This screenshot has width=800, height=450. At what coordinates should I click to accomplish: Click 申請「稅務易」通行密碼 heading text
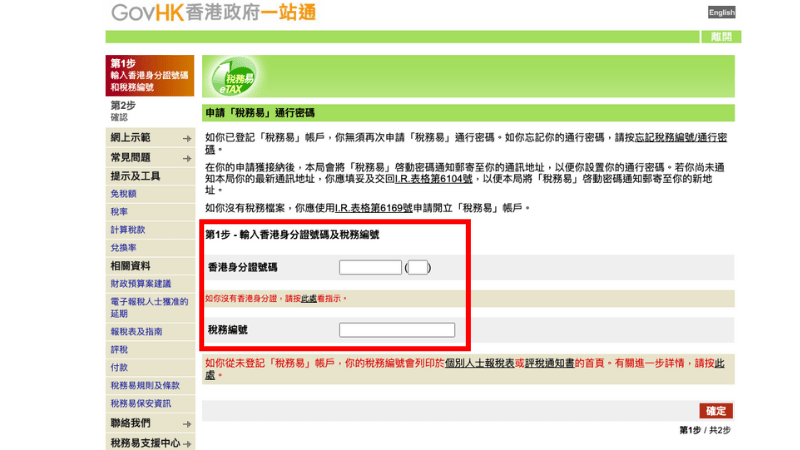coord(260,113)
